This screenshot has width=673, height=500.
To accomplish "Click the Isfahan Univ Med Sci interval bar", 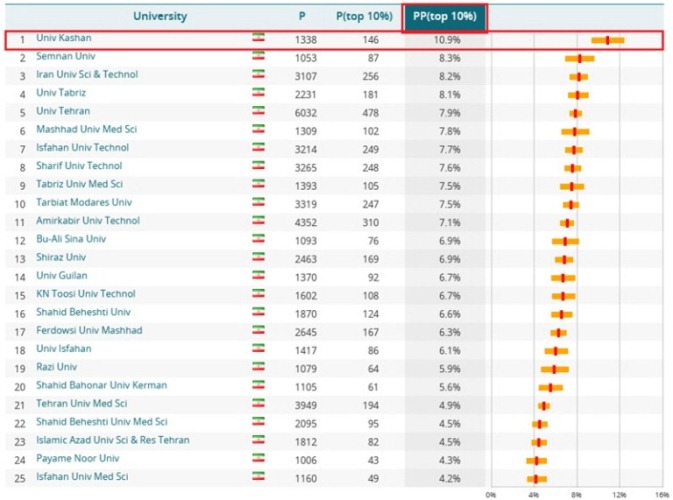I will (x=537, y=479).
